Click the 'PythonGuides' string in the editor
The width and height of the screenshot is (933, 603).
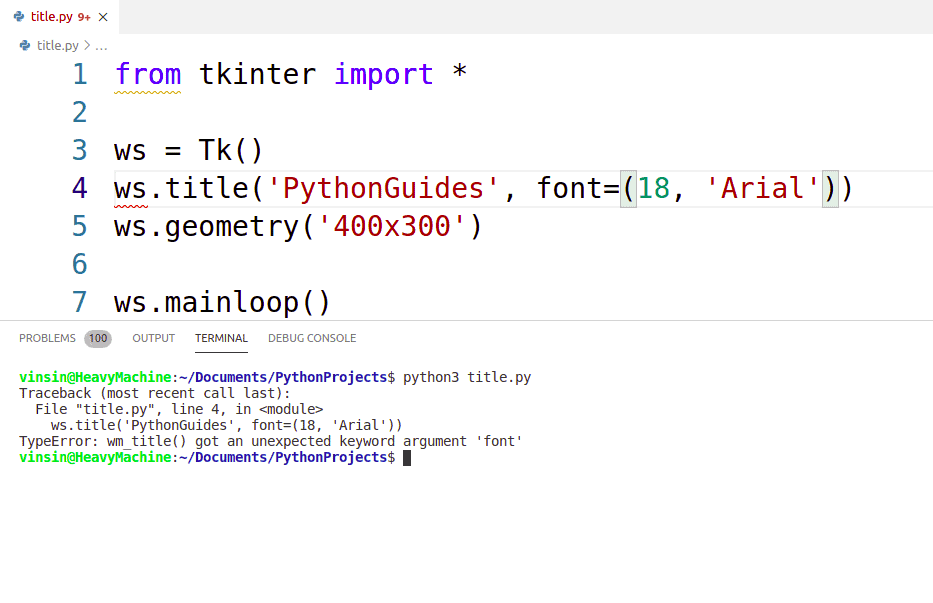click(383, 189)
